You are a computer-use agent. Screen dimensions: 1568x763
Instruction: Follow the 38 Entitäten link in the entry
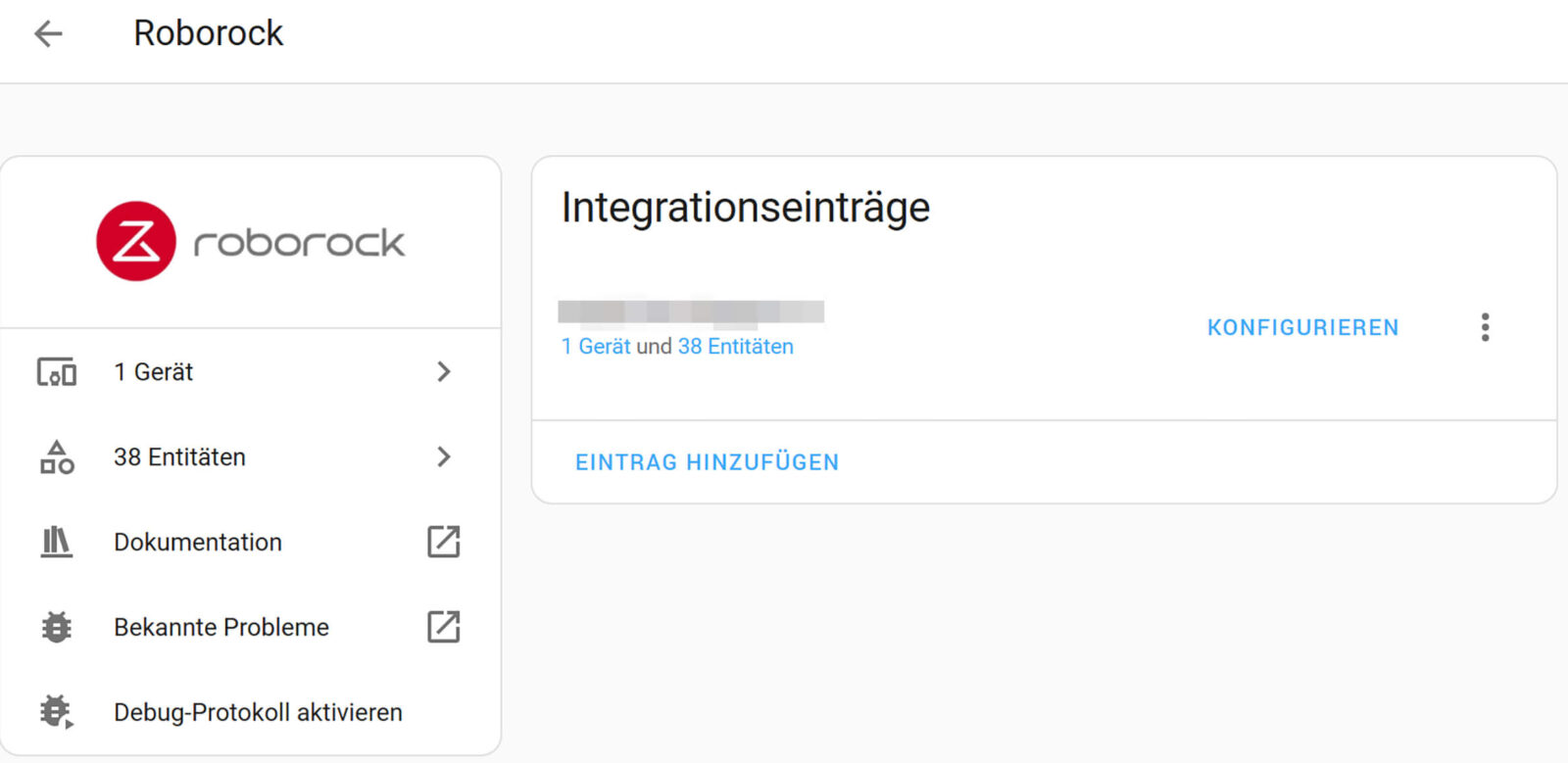[736, 346]
